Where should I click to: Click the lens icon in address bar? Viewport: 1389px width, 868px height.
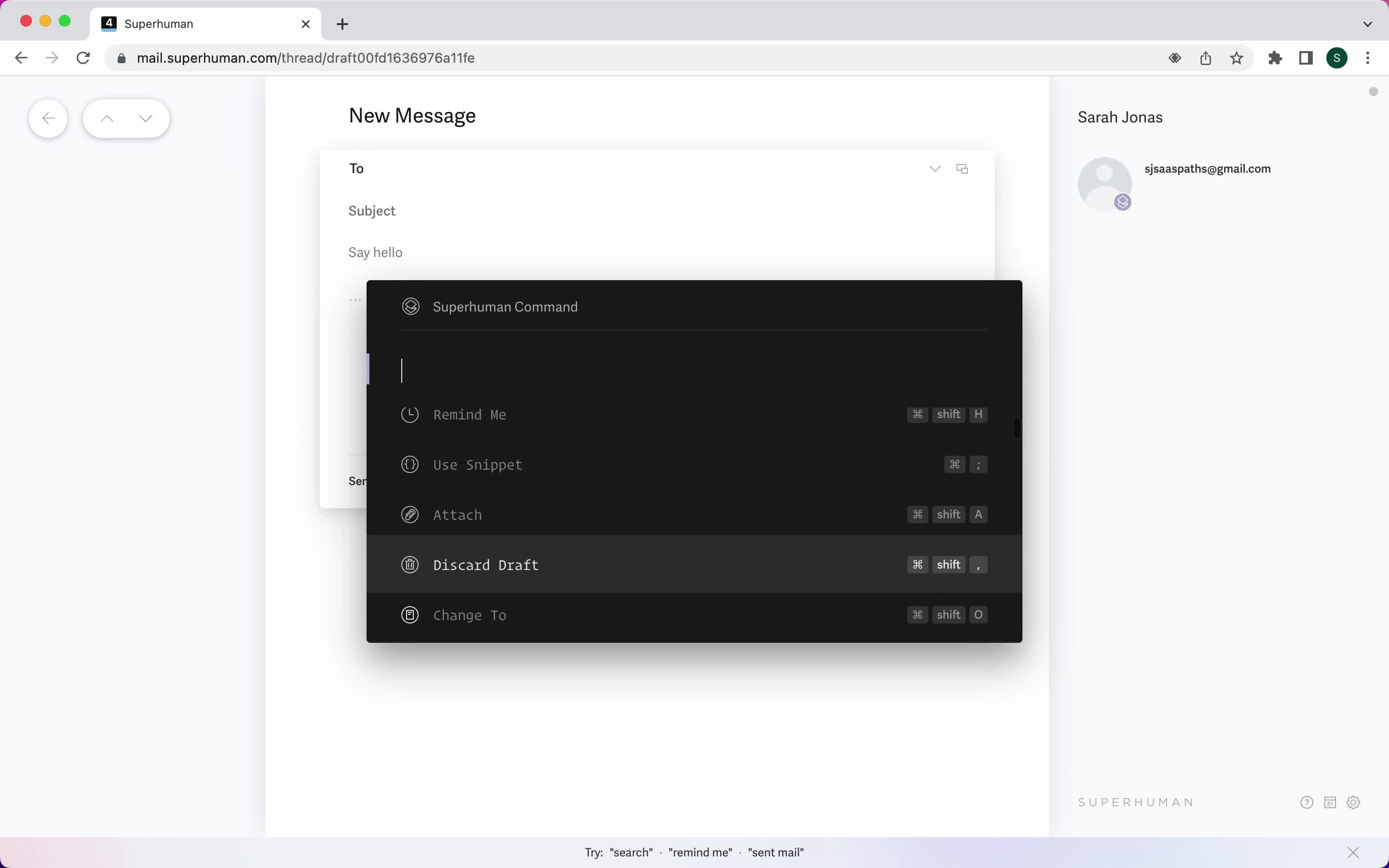tap(1175, 58)
